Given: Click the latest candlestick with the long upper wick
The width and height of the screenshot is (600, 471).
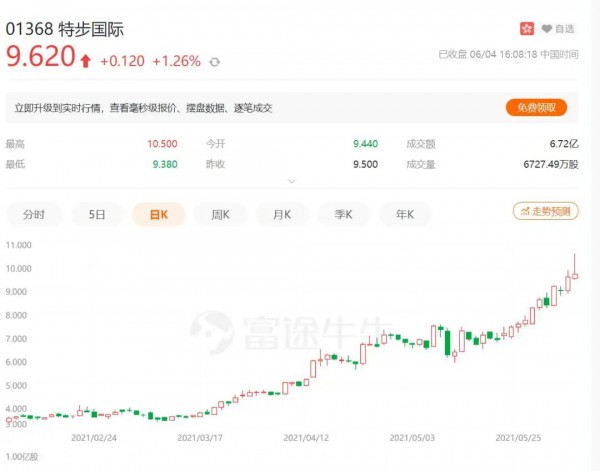Looking at the screenshot, I should (x=575, y=268).
